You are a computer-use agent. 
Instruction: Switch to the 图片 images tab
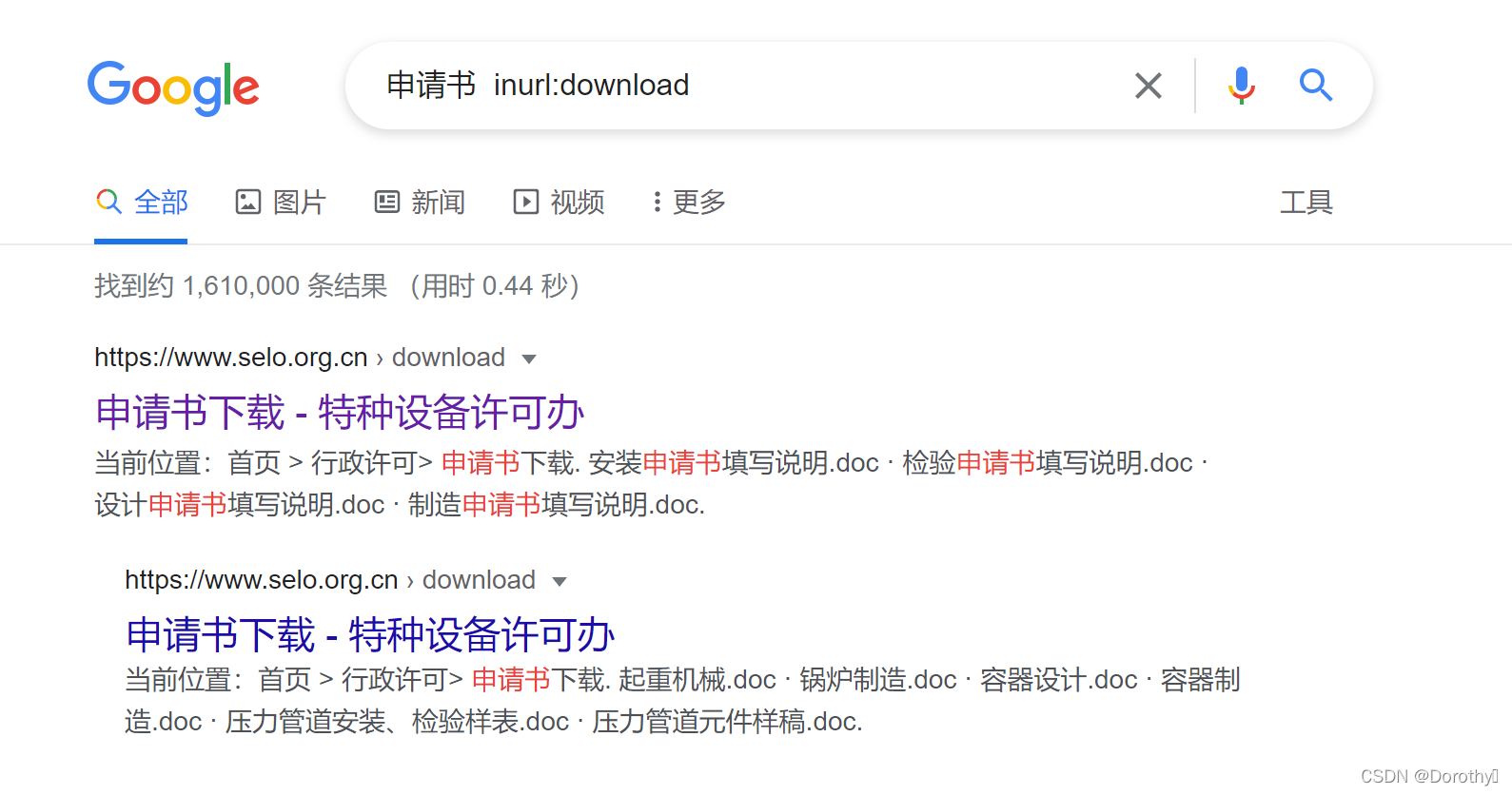pyautogui.click(x=281, y=202)
